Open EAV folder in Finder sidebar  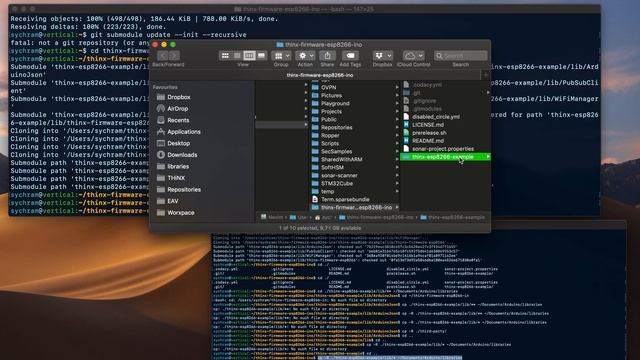(x=173, y=201)
